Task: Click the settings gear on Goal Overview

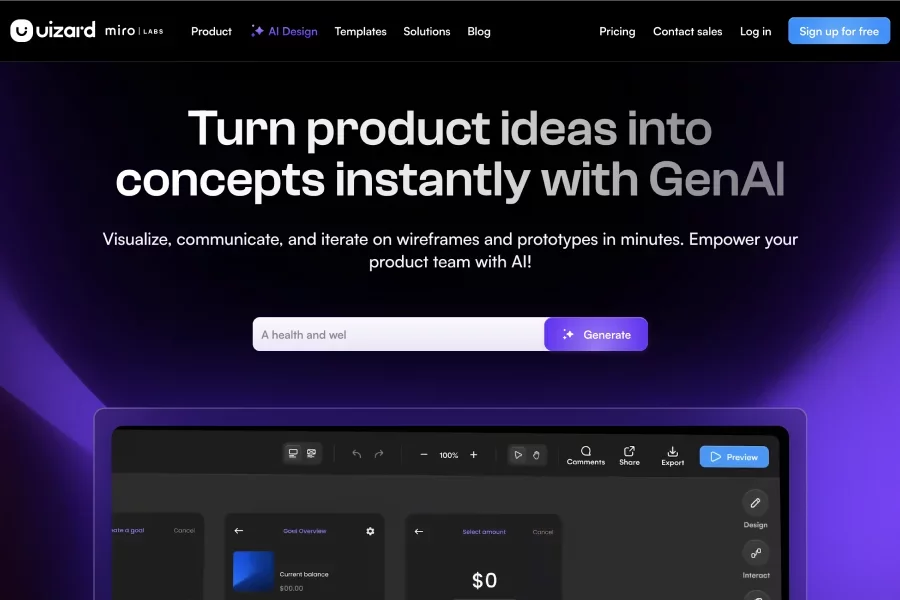Action: (370, 531)
